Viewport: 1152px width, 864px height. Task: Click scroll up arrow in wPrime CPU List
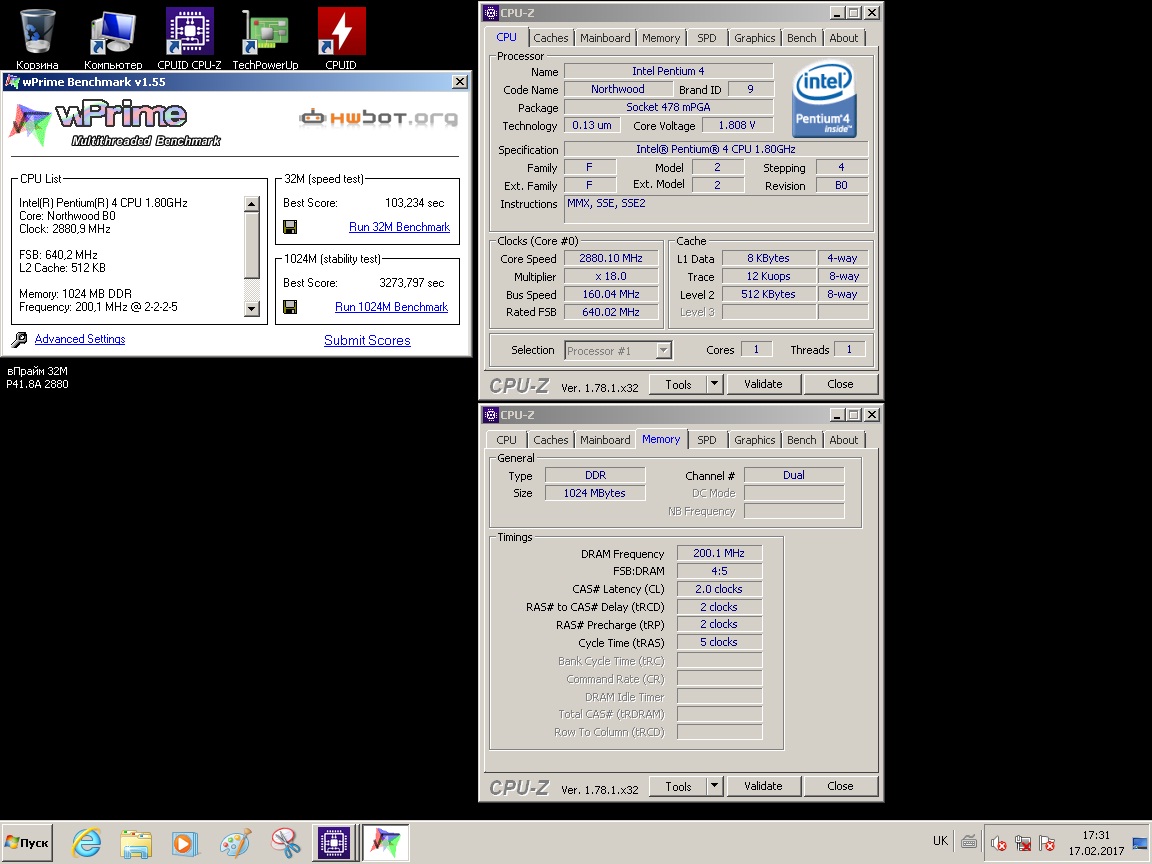pyautogui.click(x=251, y=204)
